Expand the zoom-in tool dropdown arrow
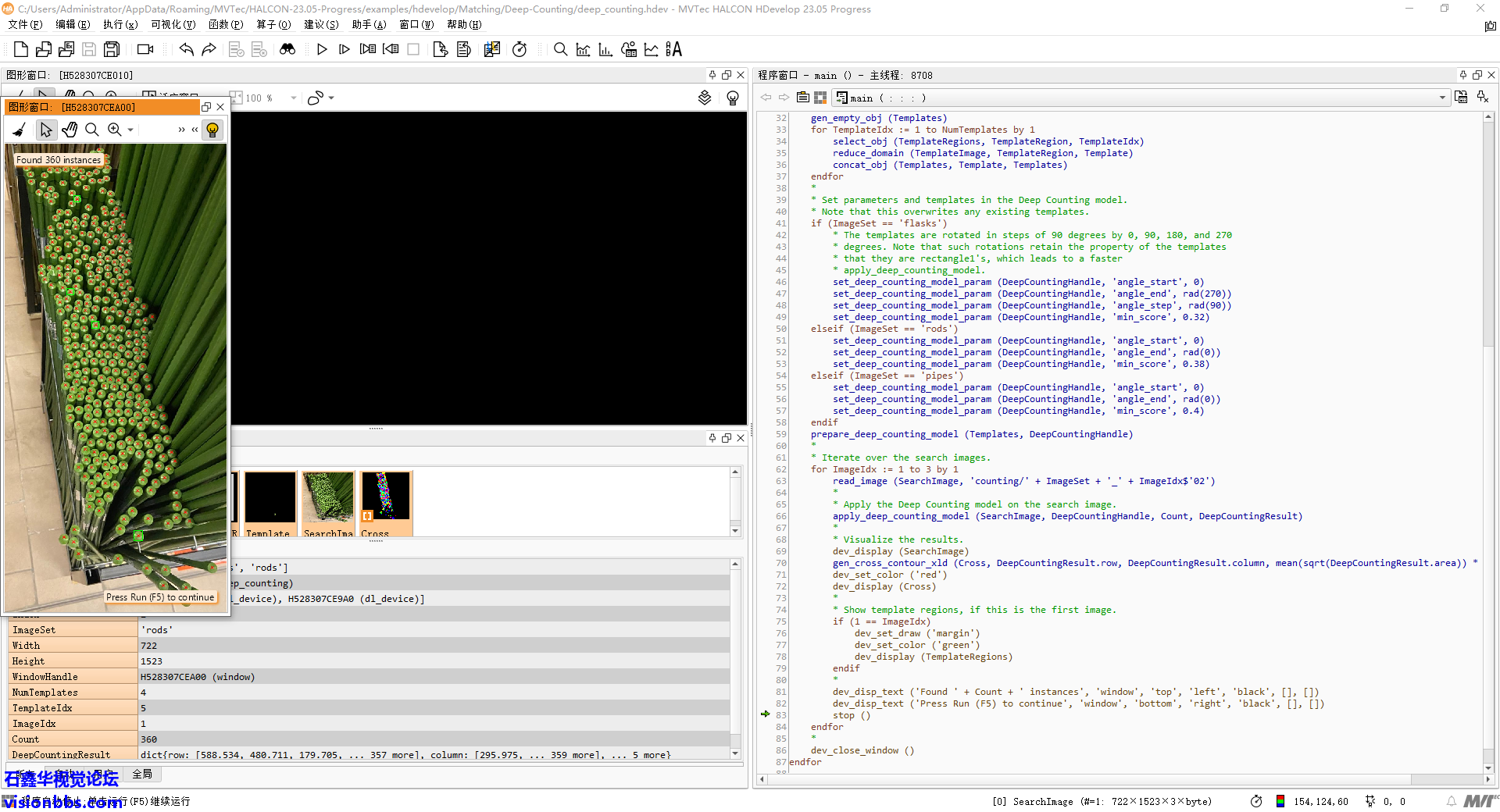The image size is (1500, 812). tap(130, 130)
